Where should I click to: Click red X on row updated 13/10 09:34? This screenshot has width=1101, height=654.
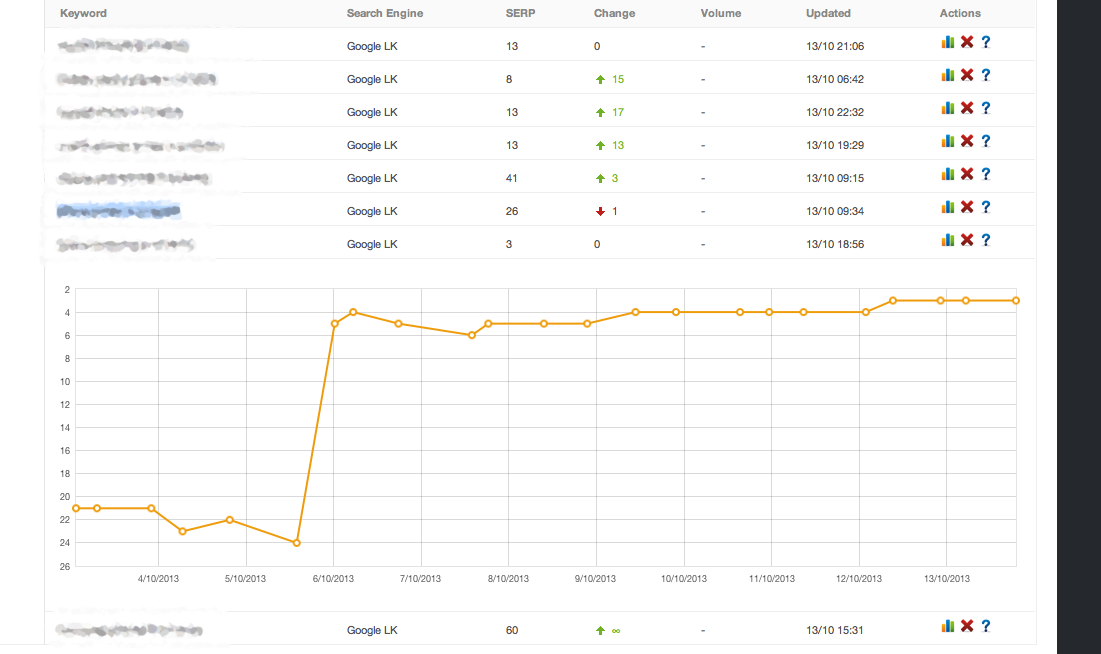pos(967,207)
